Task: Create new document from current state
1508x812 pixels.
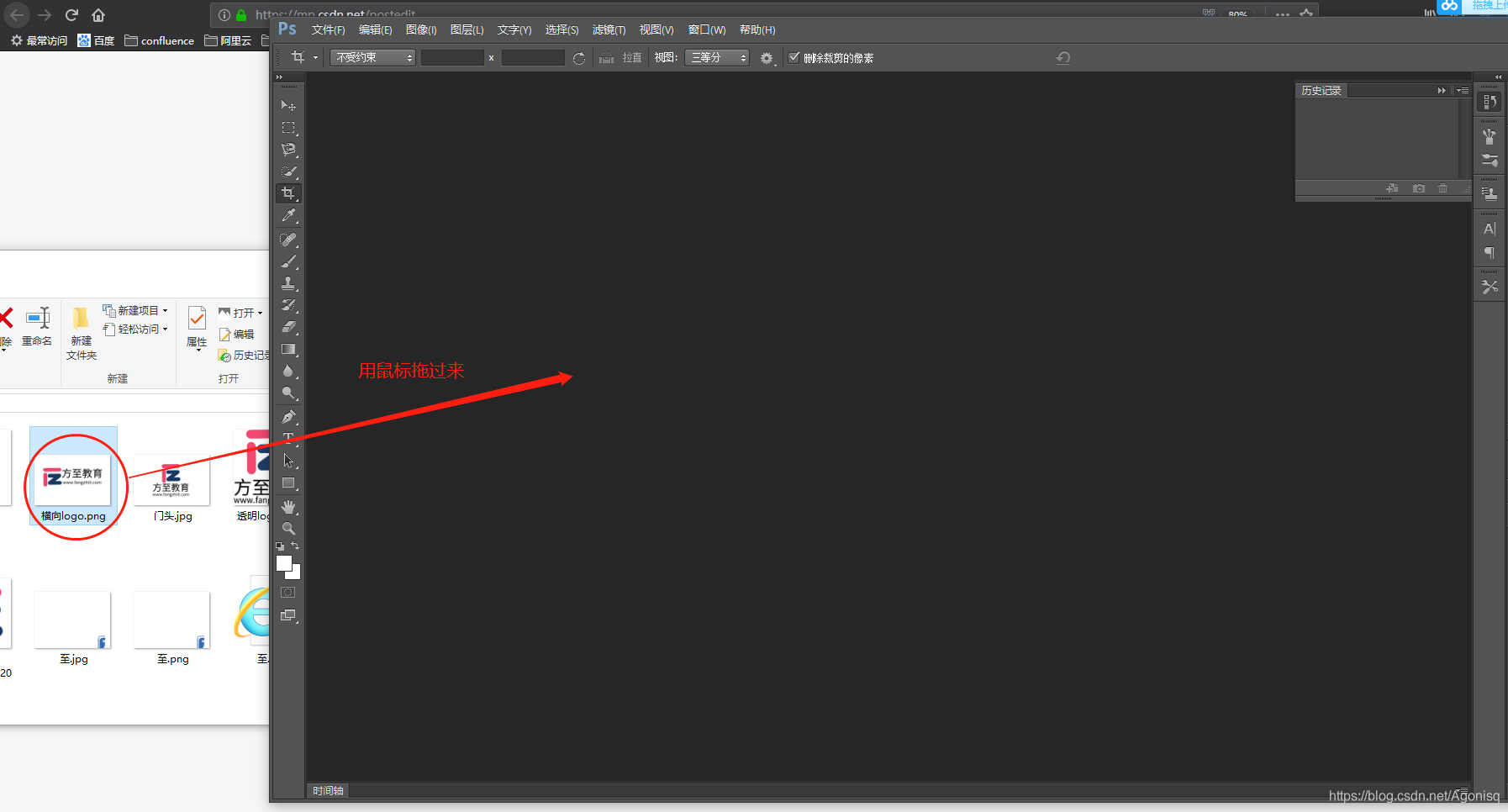Action: click(x=1392, y=188)
